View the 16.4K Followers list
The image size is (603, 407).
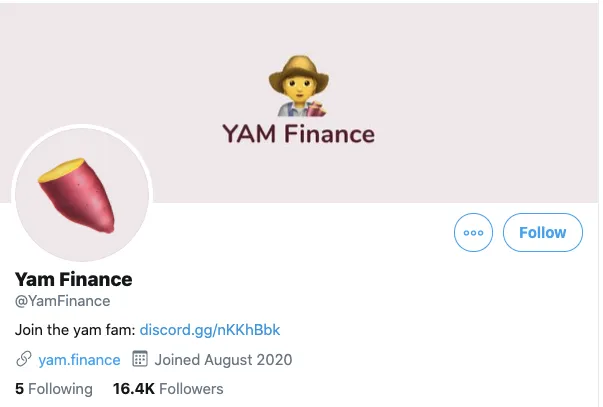[168, 389]
